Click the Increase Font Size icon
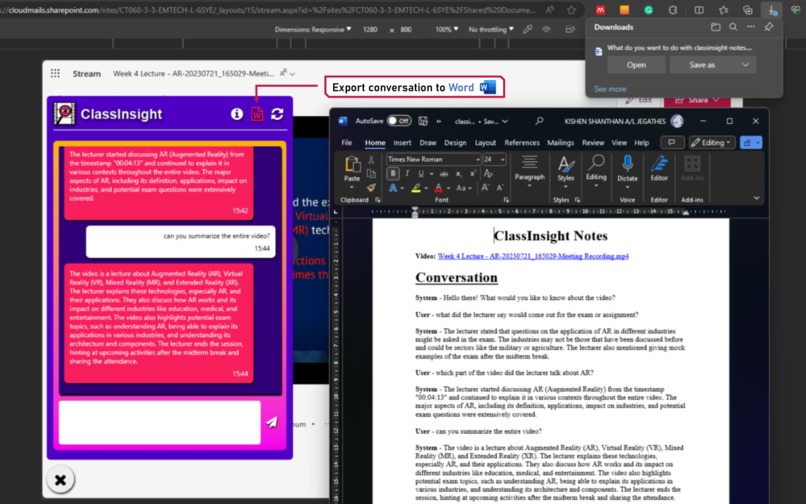 pyautogui.click(x=485, y=188)
